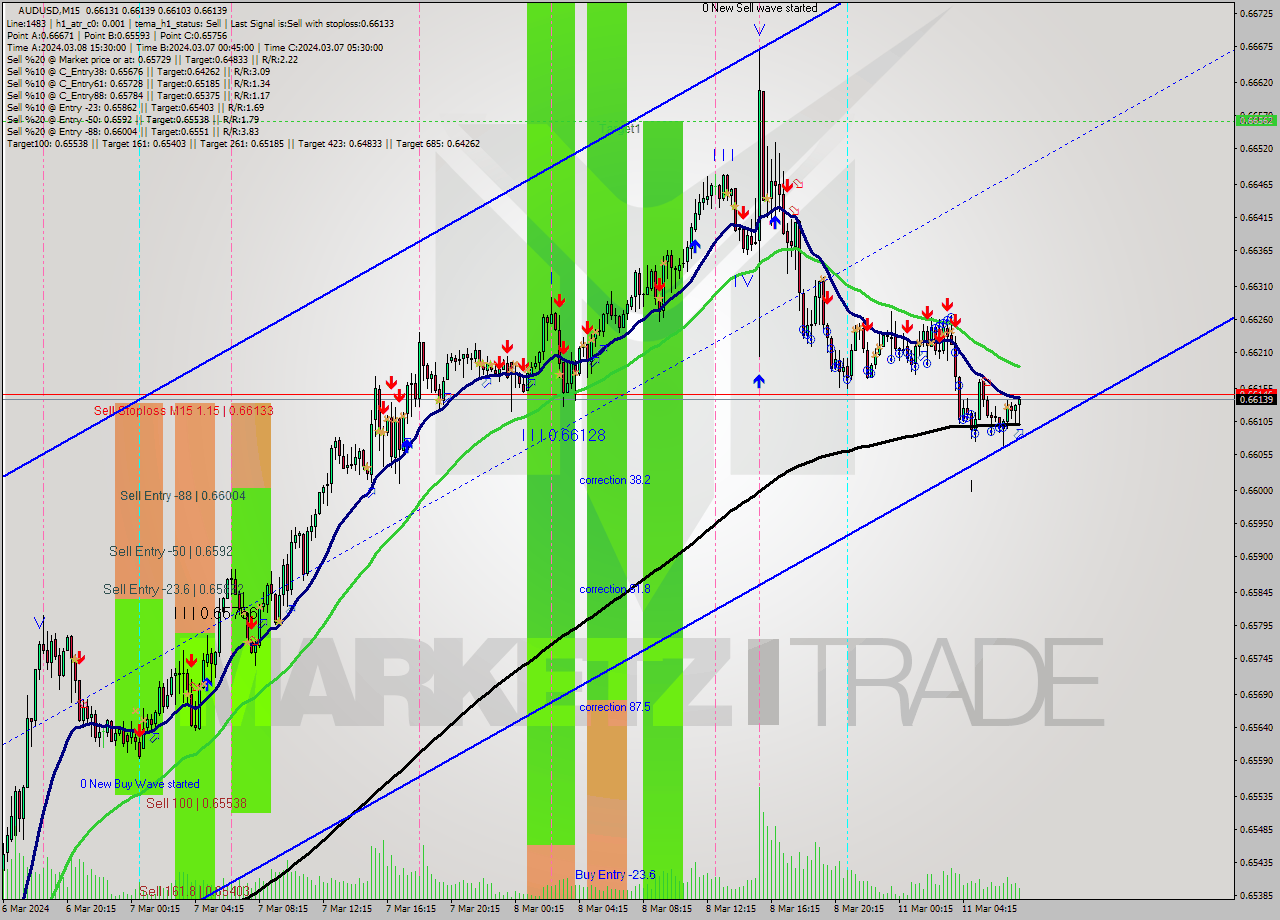Click the 'Time A:2024.03.08 15:30:00' info line
The height and width of the screenshot is (920, 1280).
coord(194,47)
